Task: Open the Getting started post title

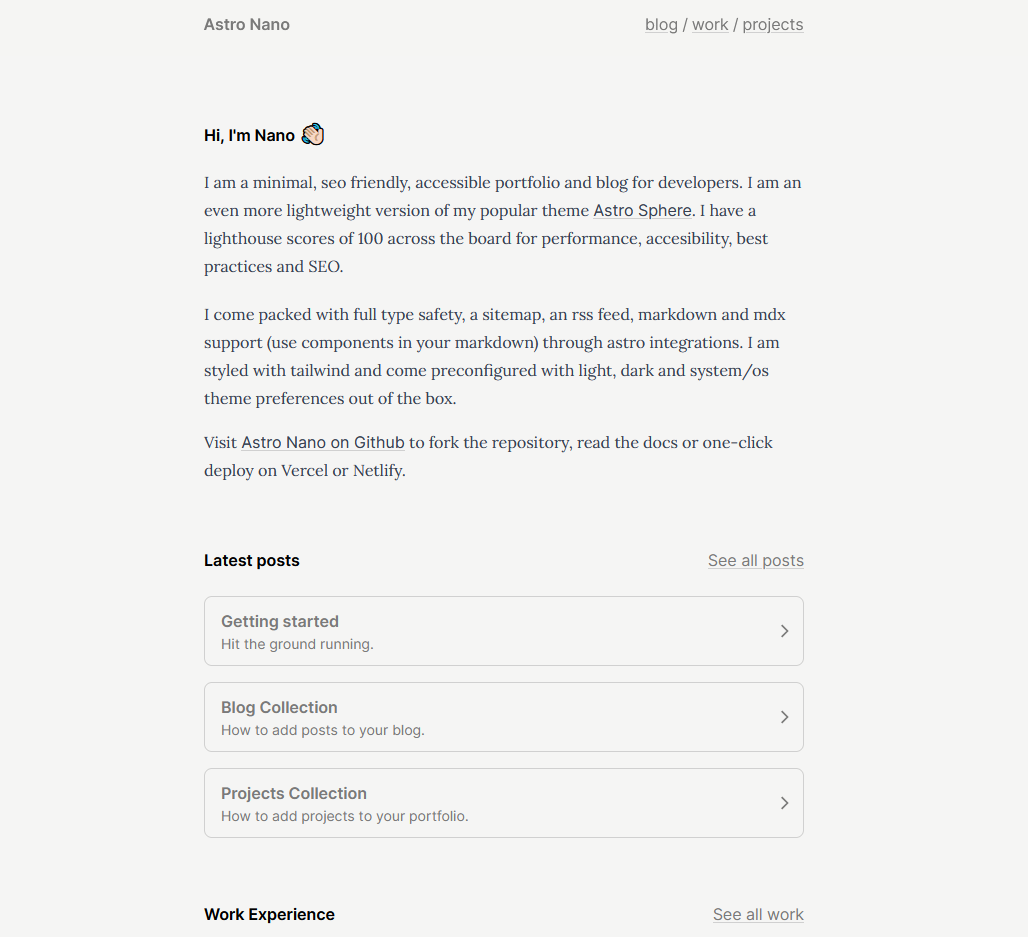Action: click(280, 621)
